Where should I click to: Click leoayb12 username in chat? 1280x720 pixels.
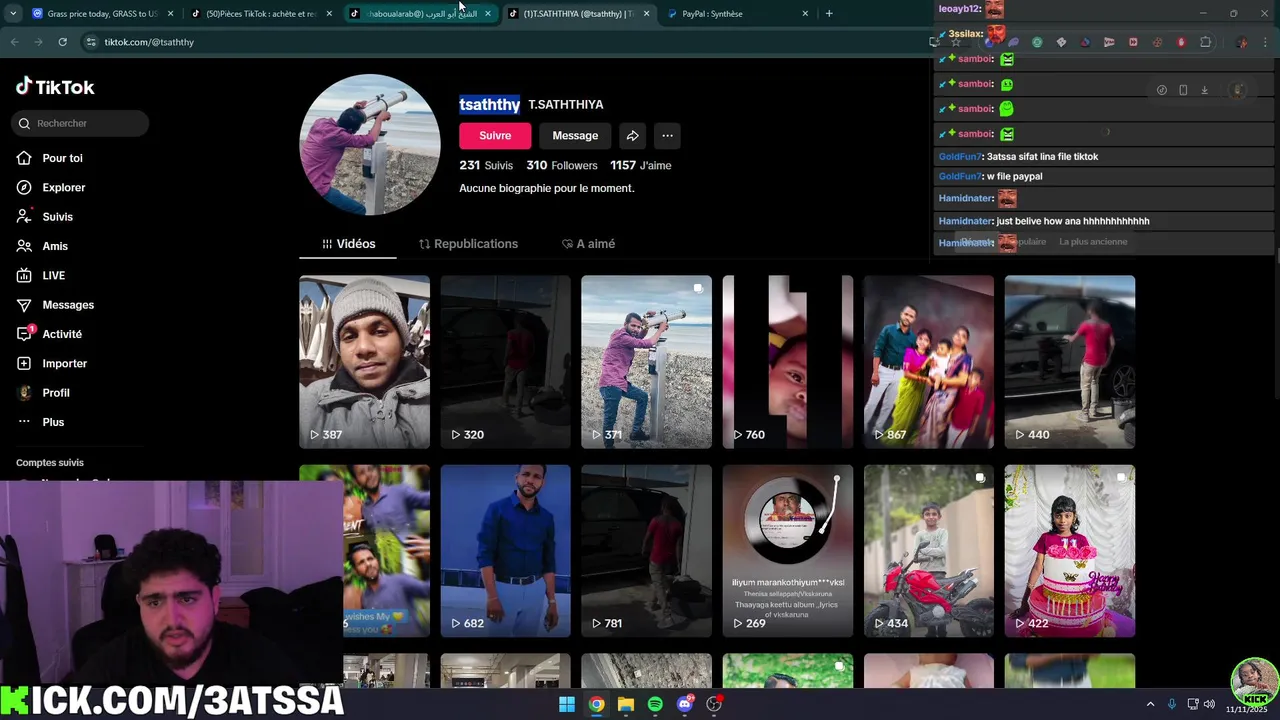[960, 9]
